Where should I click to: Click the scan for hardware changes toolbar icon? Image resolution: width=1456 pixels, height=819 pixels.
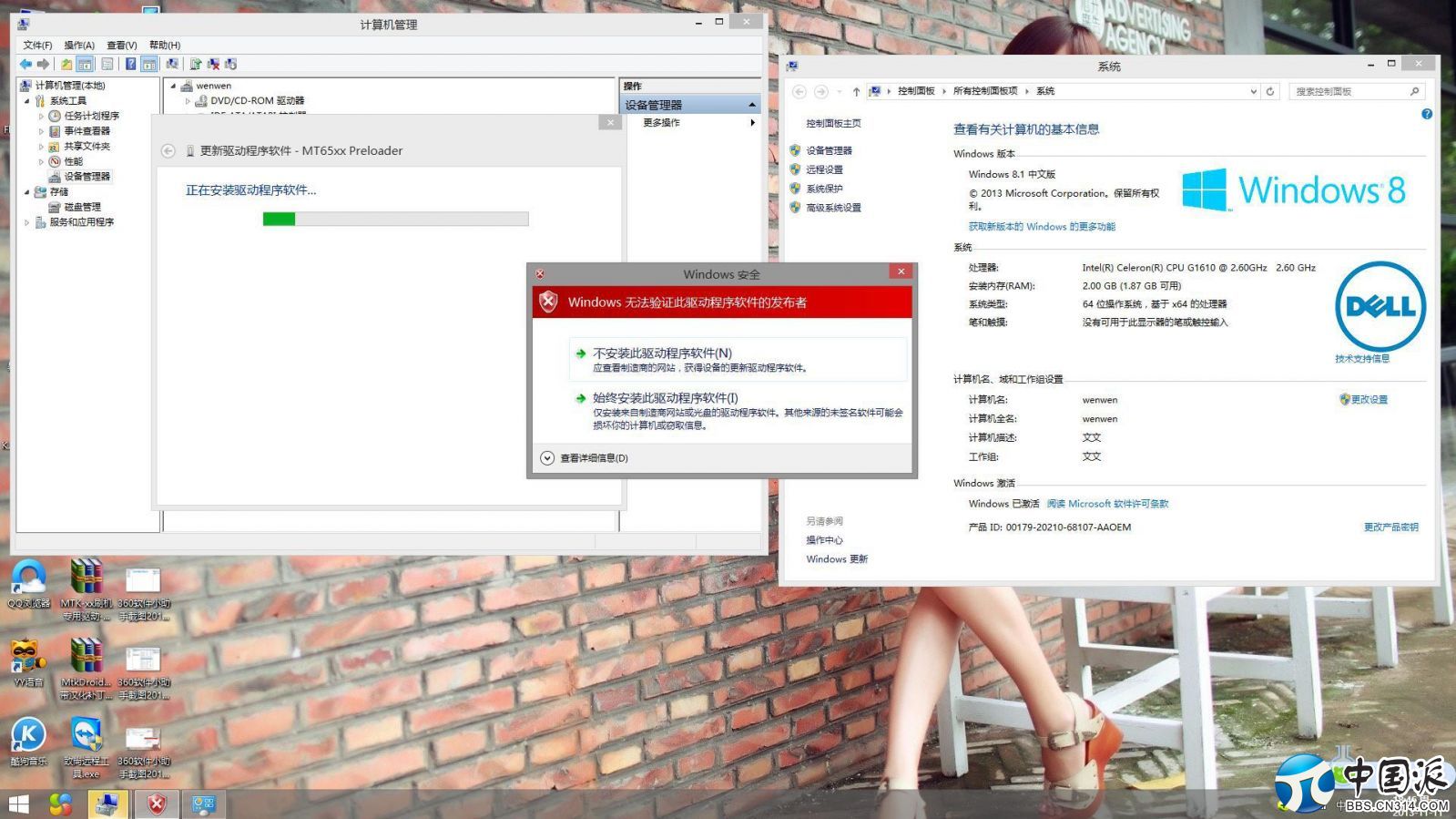click(x=172, y=64)
